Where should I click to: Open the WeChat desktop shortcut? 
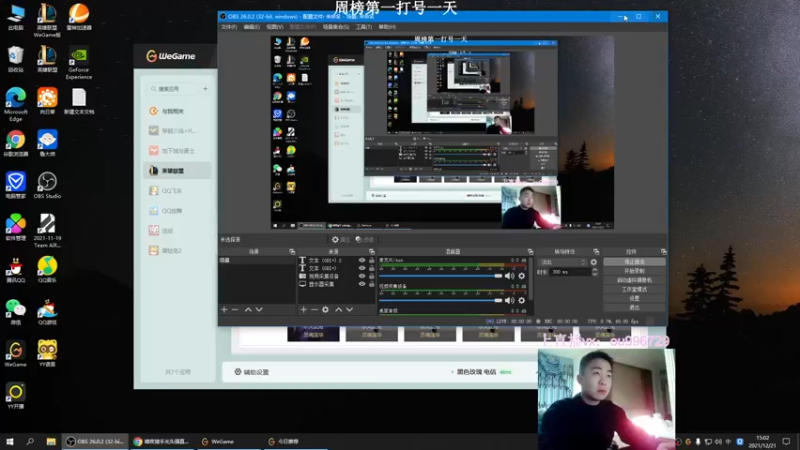pyautogui.click(x=15, y=312)
